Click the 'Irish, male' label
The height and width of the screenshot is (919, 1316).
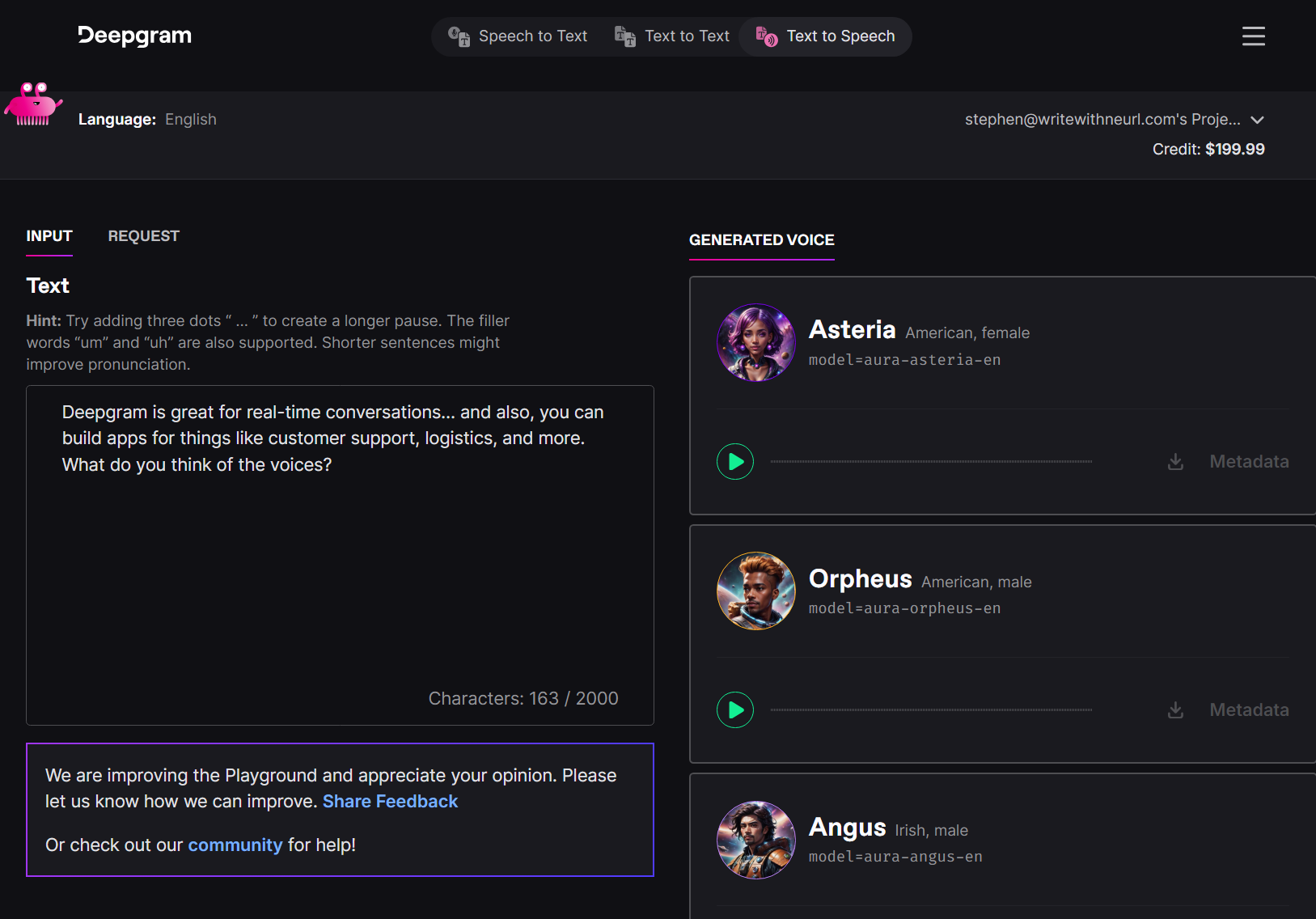pyautogui.click(x=931, y=831)
